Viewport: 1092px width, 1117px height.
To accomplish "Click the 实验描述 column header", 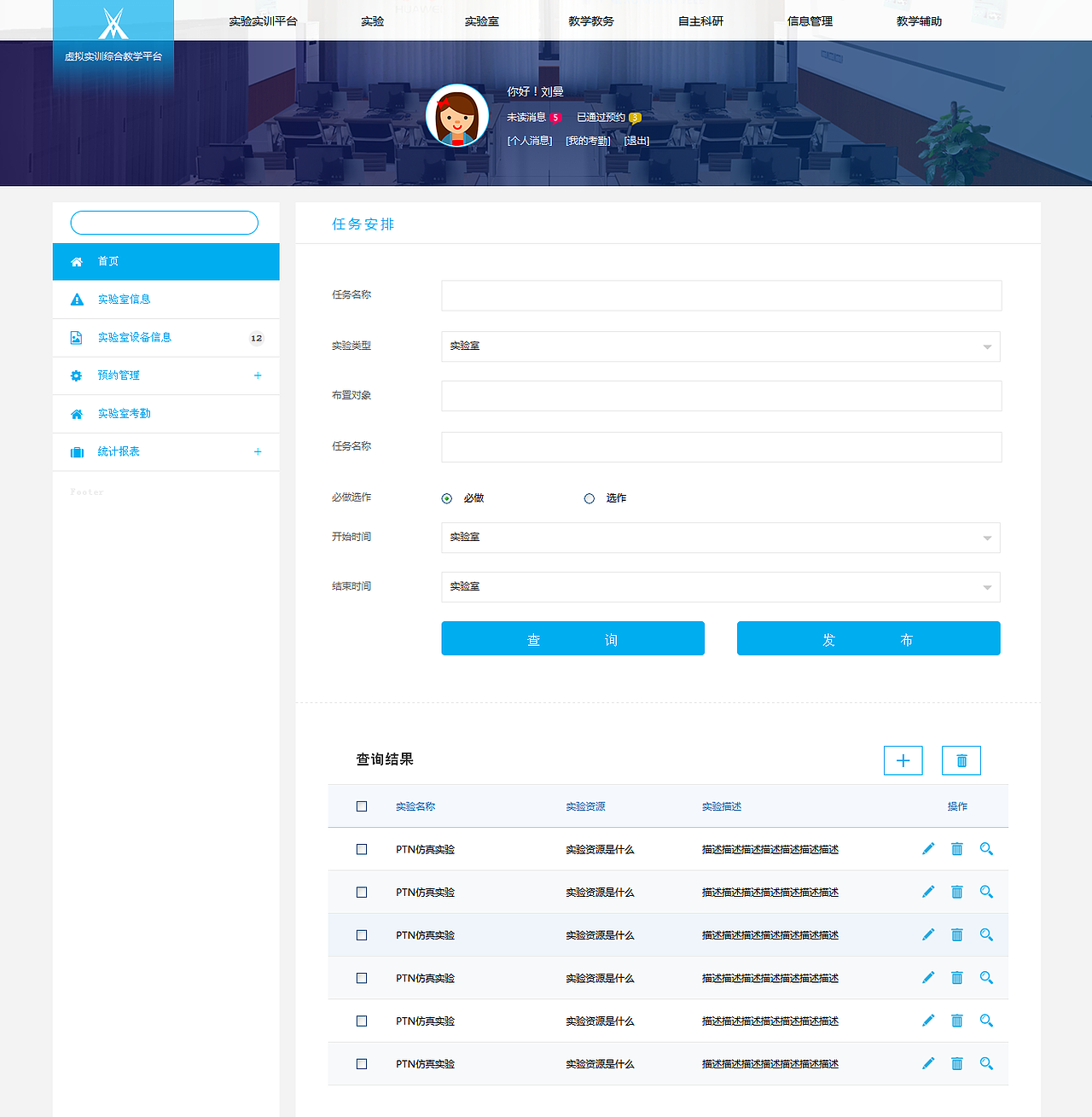I will pos(722,806).
